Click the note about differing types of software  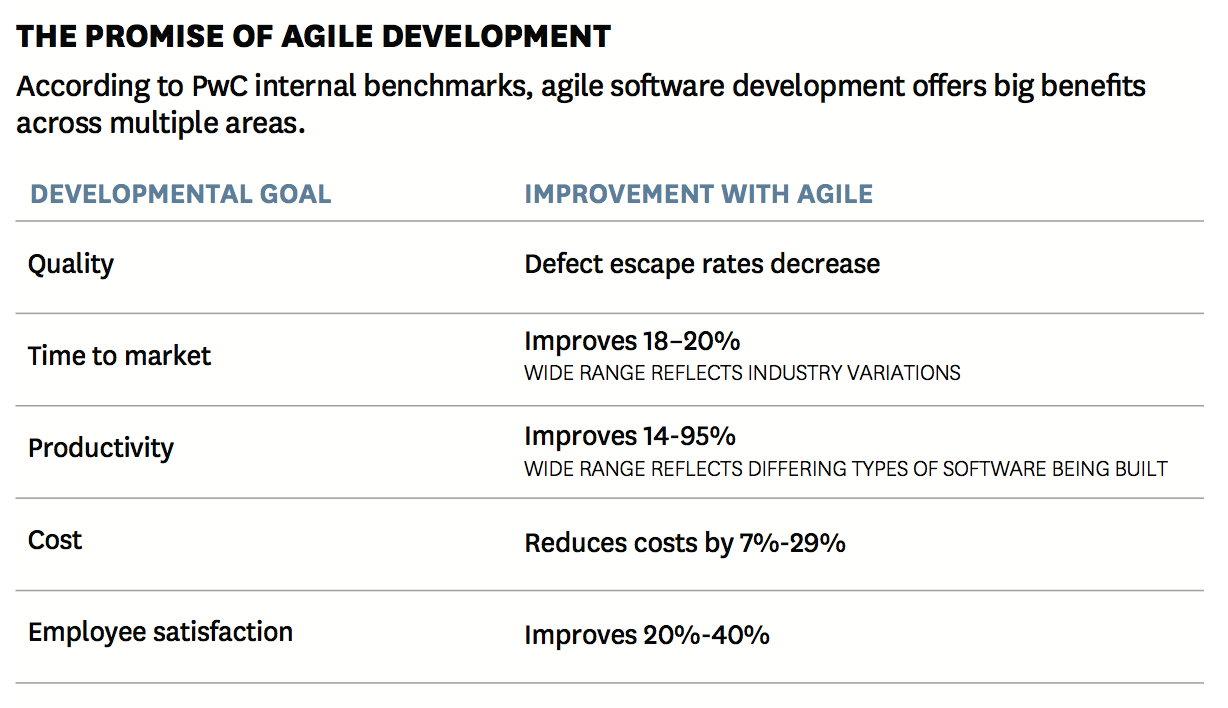[x=845, y=469]
